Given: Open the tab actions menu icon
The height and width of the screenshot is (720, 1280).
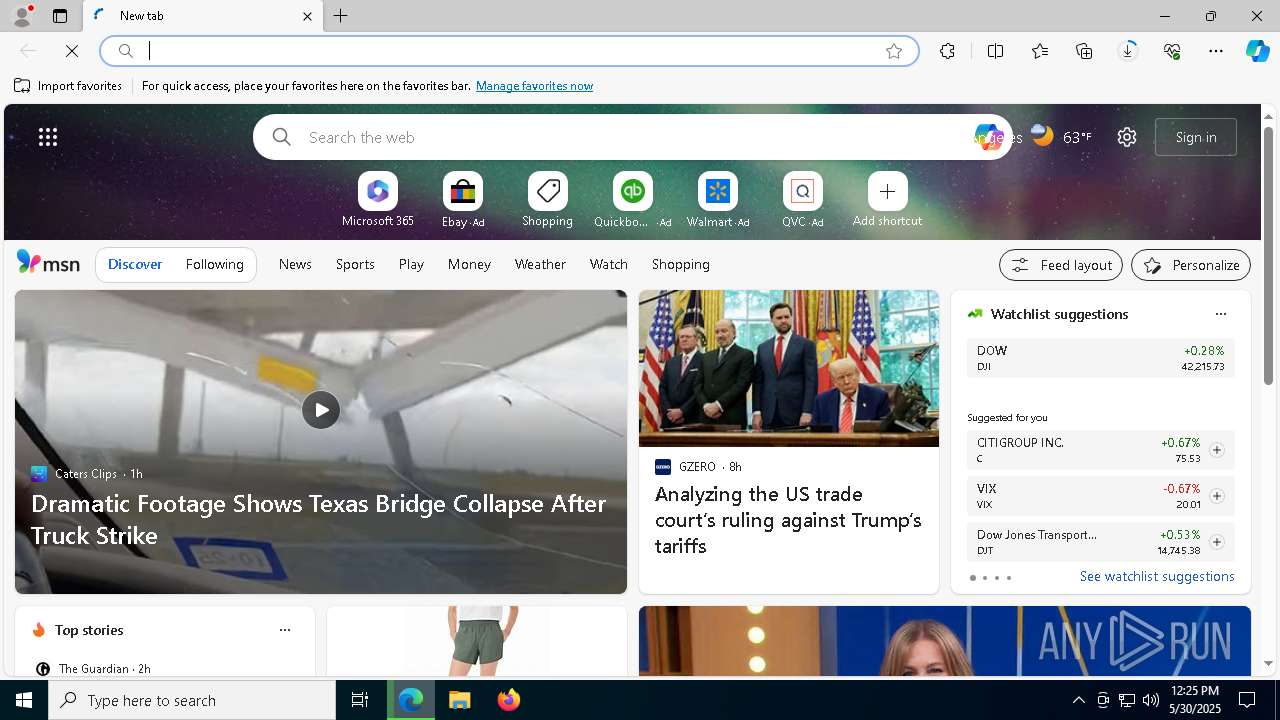Looking at the screenshot, I should tap(60, 16).
